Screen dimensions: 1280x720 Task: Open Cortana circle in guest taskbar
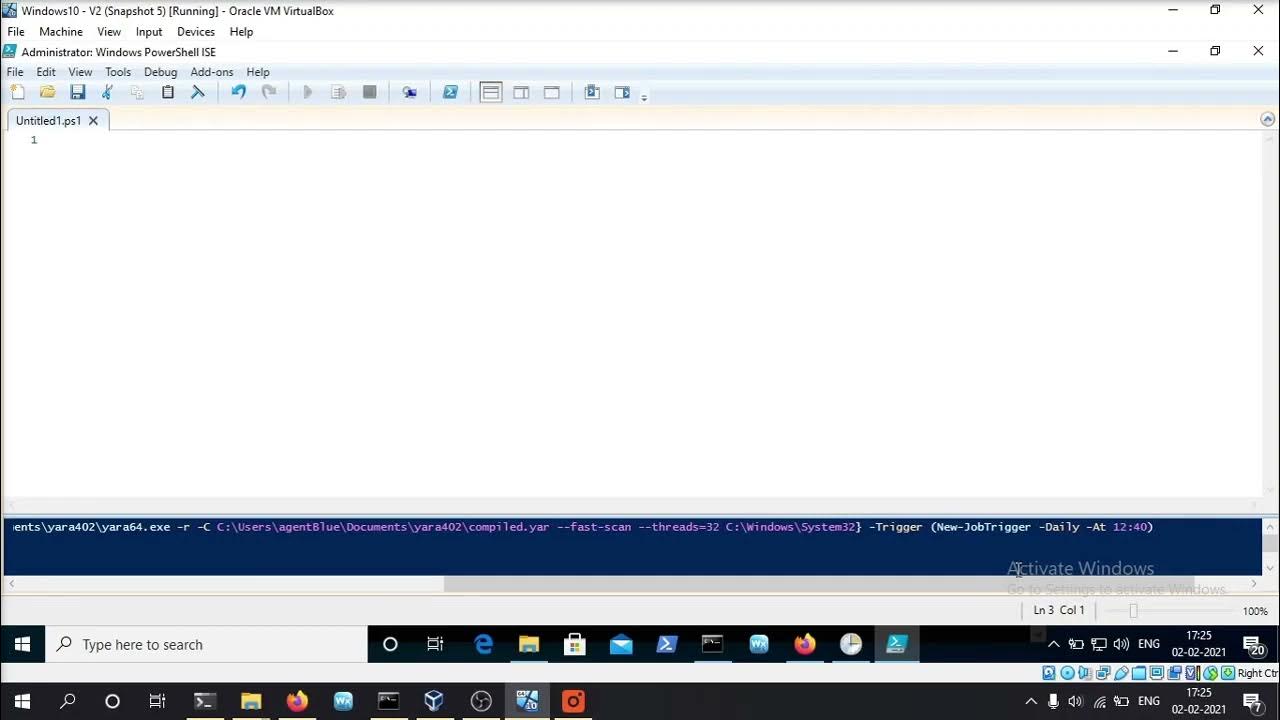[390, 645]
